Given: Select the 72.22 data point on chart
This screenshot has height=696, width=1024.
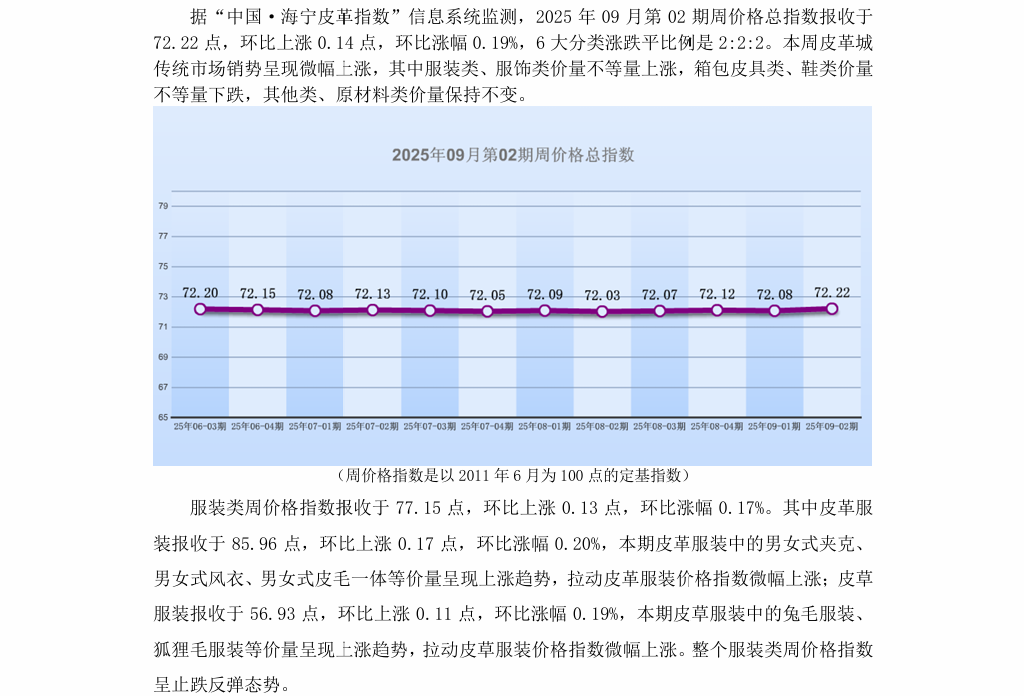Looking at the screenshot, I should coord(832,309).
